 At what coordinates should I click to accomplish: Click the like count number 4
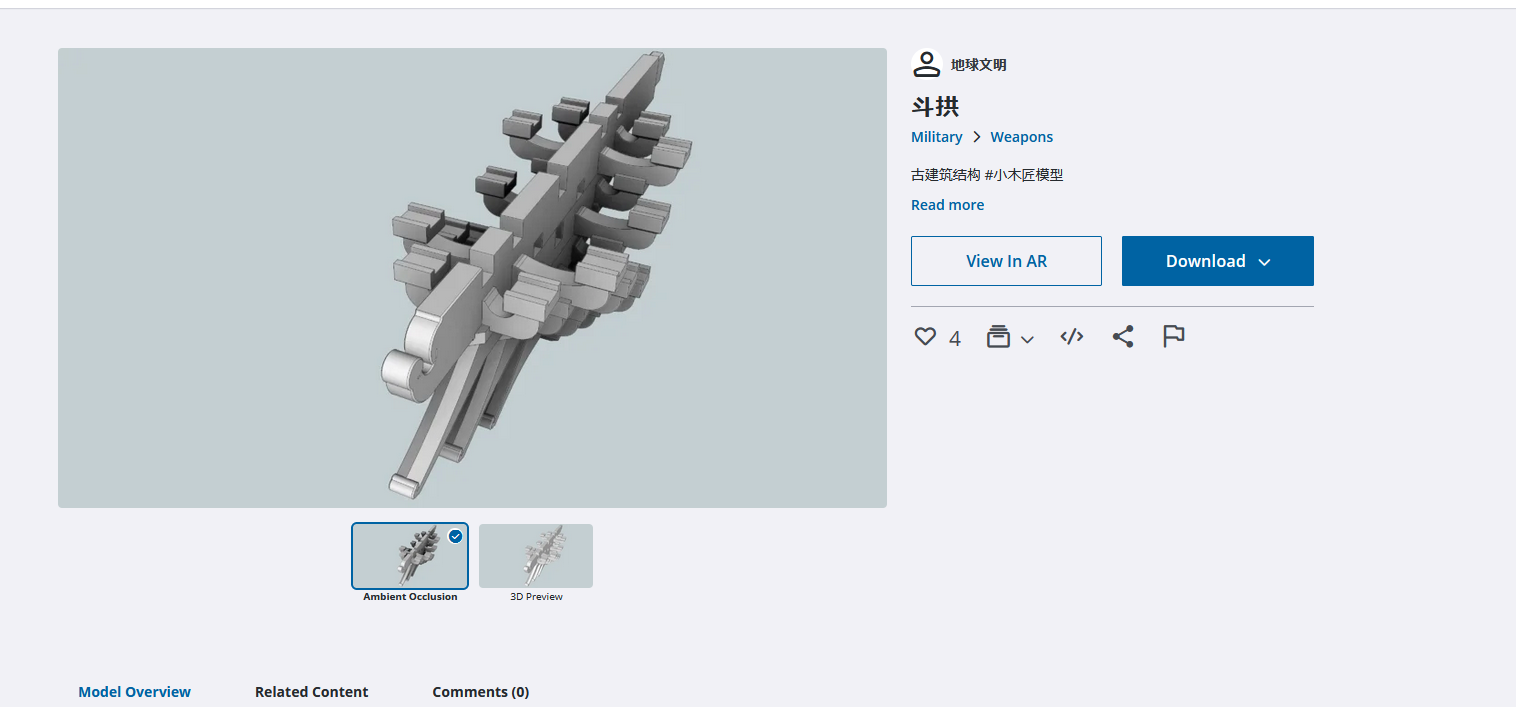coord(955,339)
